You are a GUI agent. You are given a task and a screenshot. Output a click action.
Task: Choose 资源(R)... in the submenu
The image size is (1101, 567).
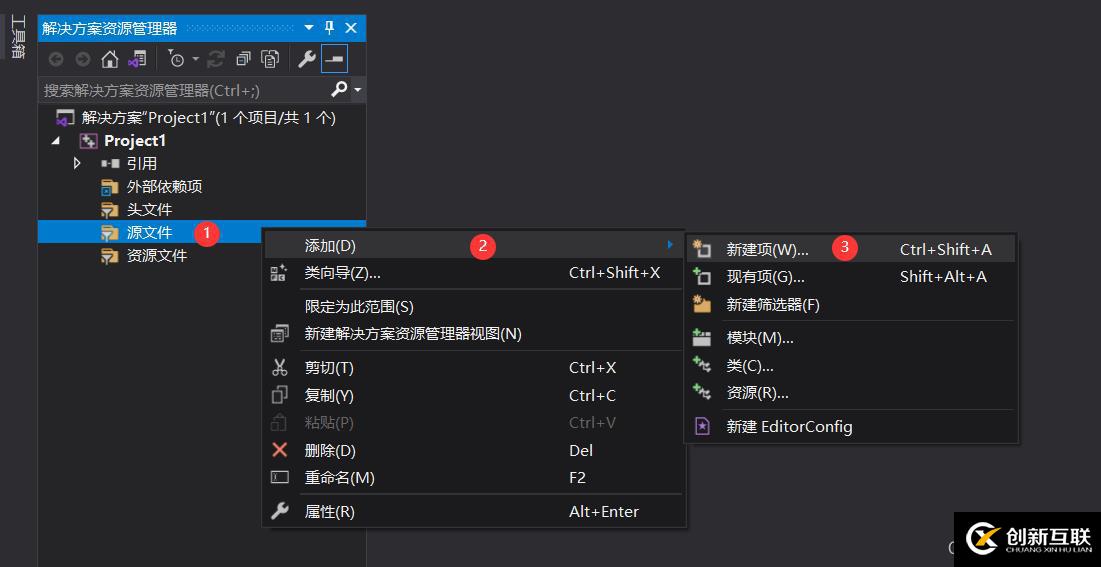click(851, 393)
